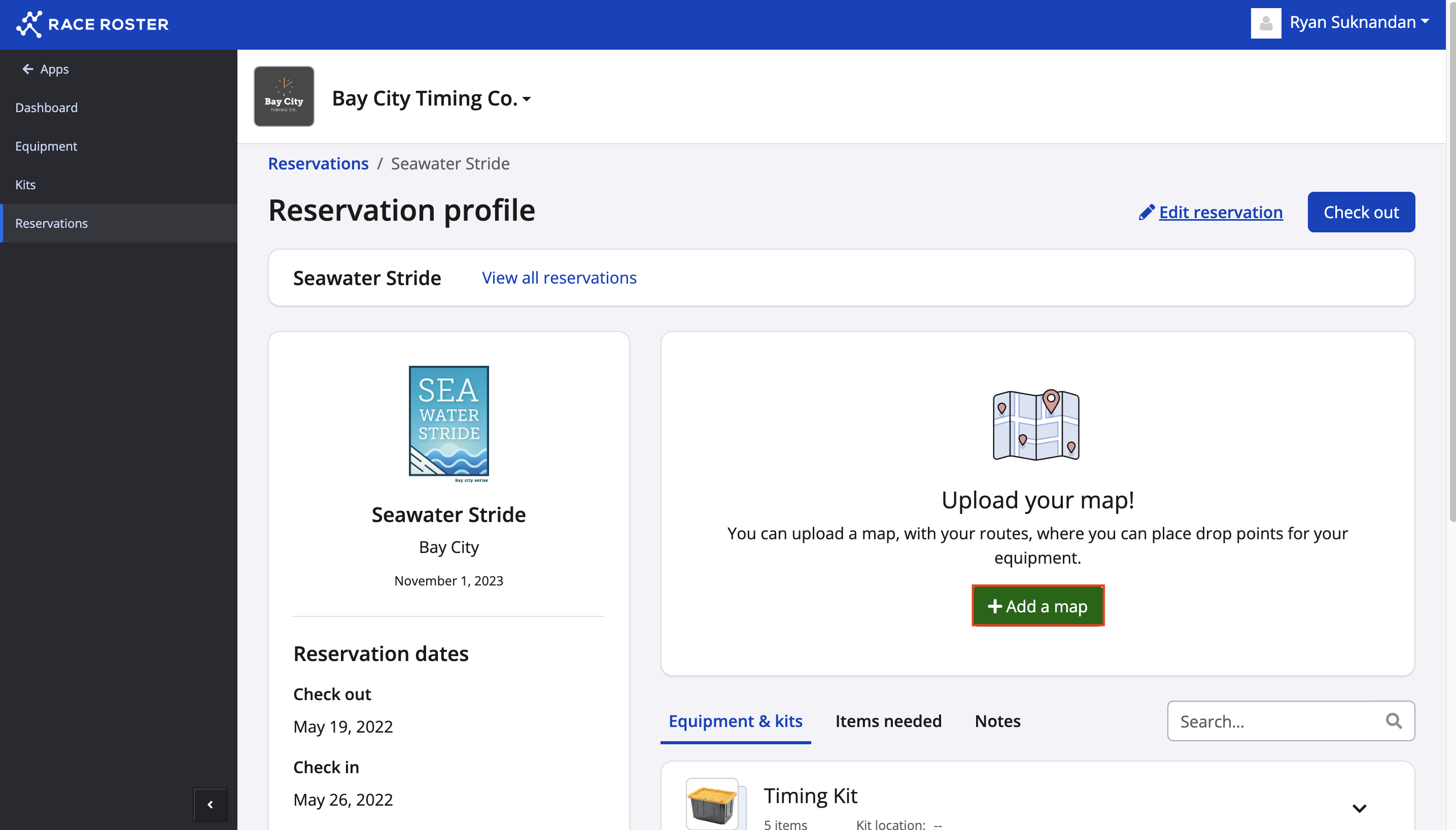This screenshot has height=830, width=1456.
Task: Open Ryan Suknandan user dropdown
Action: pos(1359,22)
